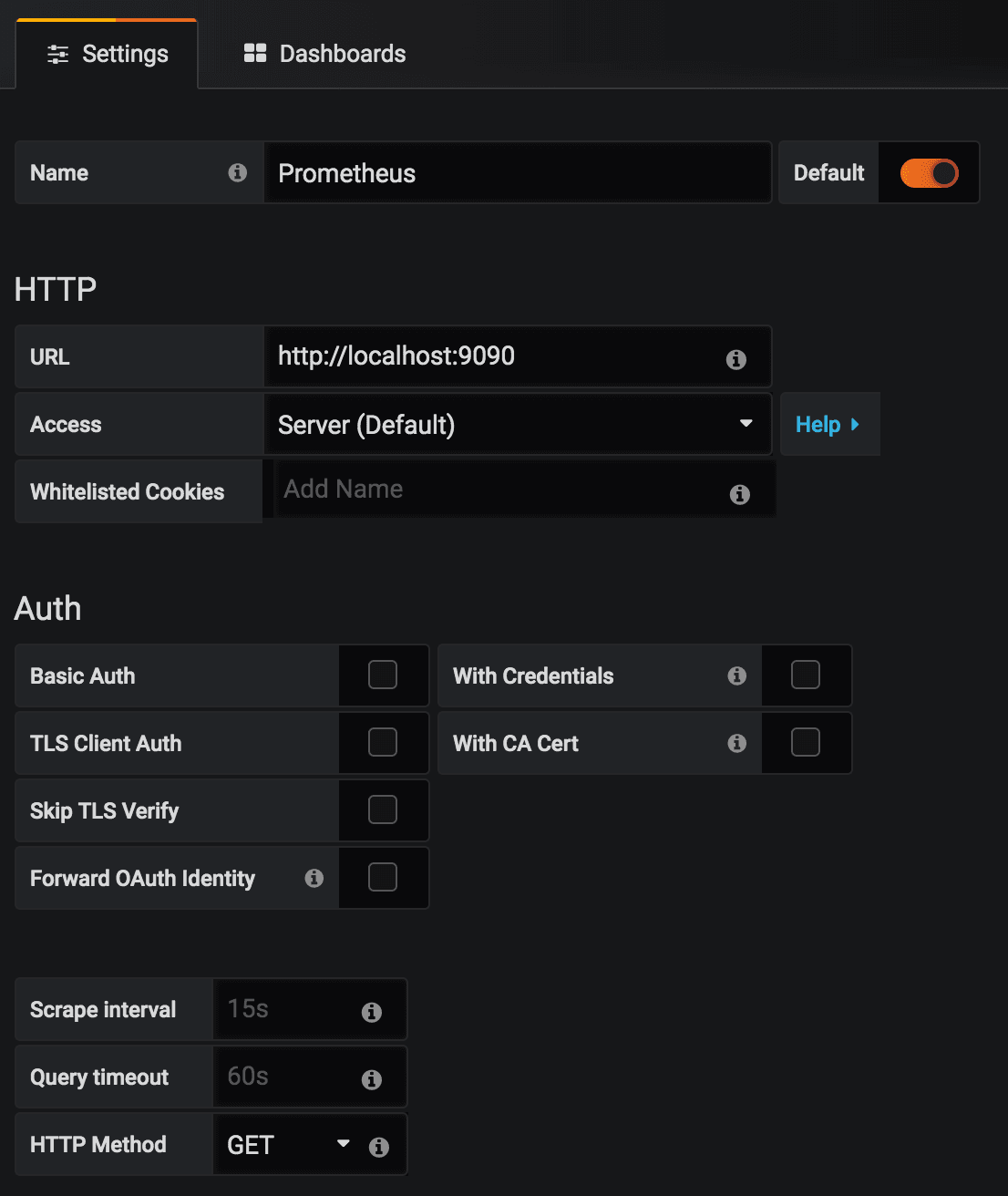Click the With Credentials info icon
Viewport: 1008px width, 1196px height.
pos(737,675)
